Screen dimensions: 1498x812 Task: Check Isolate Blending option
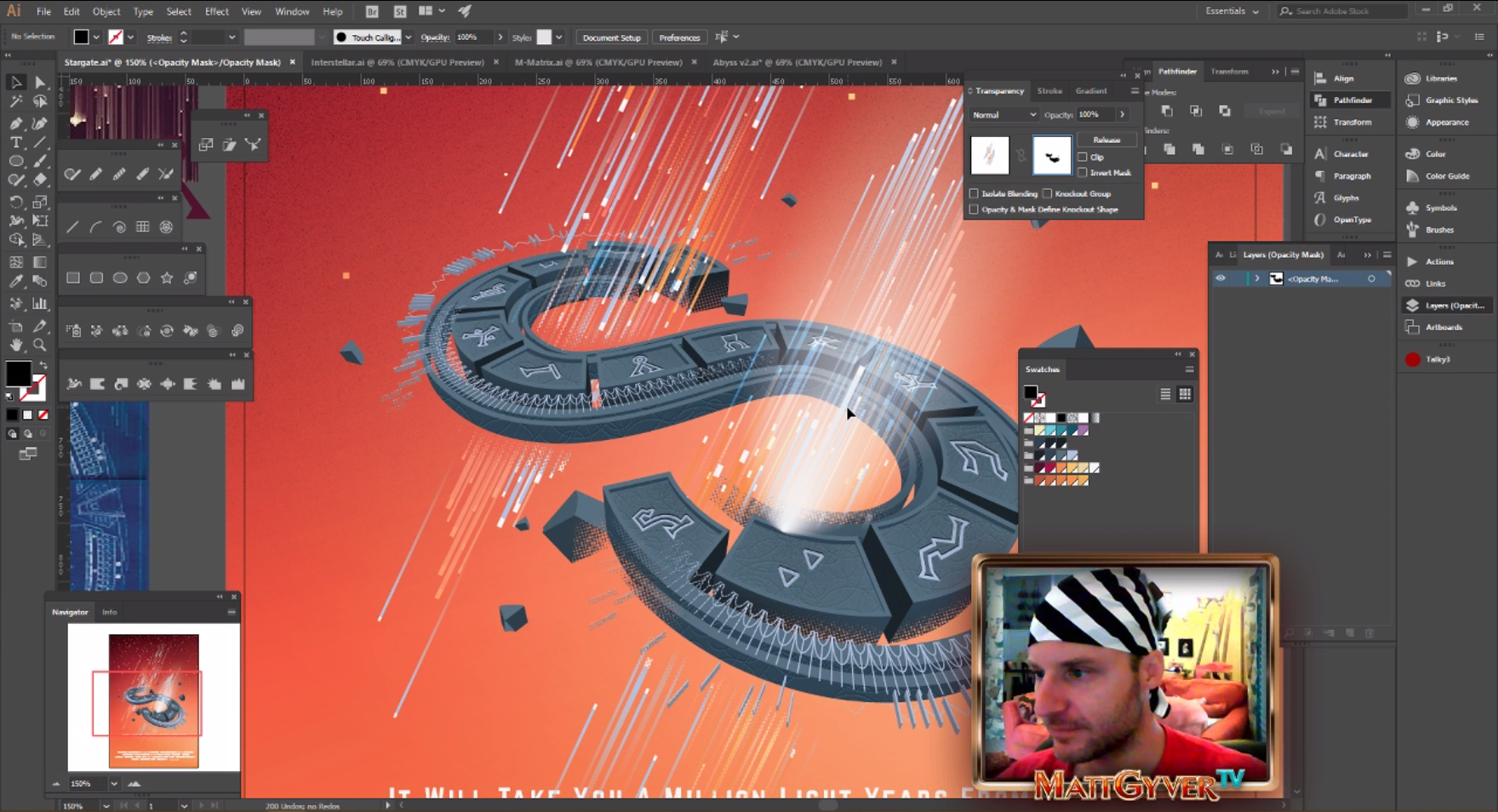(974, 194)
